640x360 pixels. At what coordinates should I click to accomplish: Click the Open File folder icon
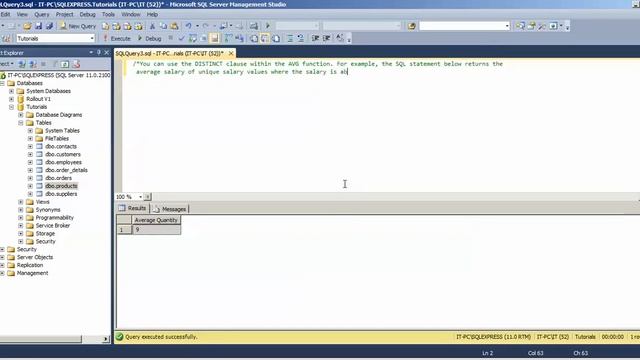(x=27, y=26)
